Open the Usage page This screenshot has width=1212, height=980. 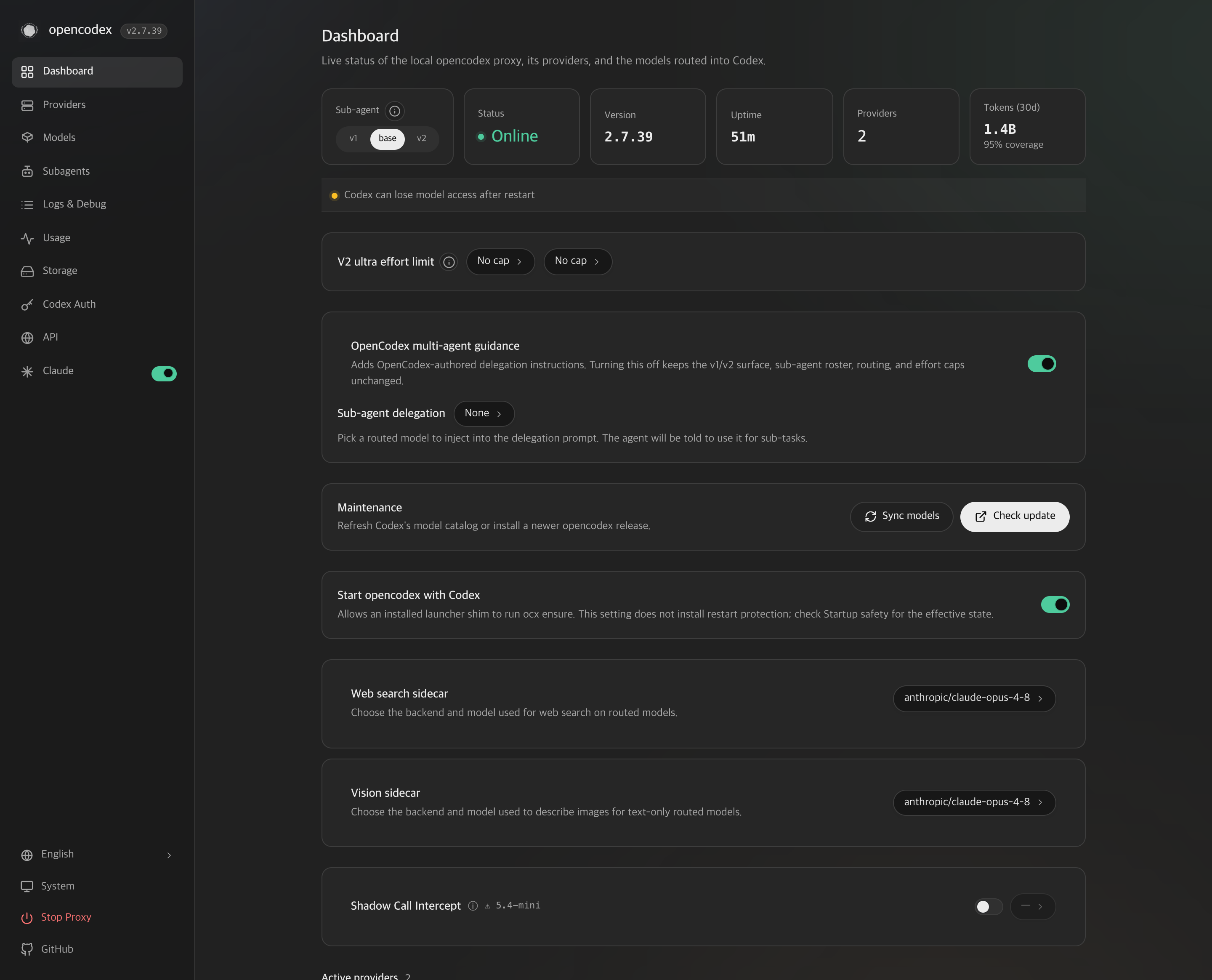pos(97,238)
